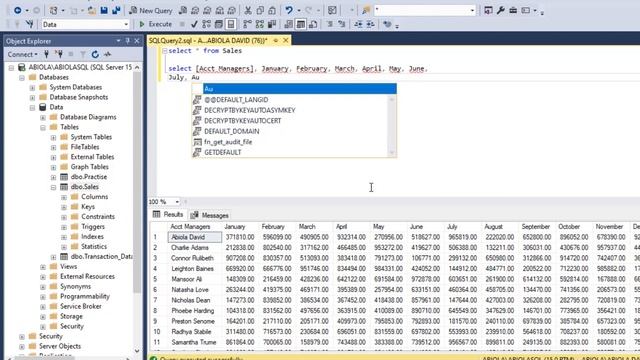Switch to the Messages tab
This screenshot has width=640, height=360.
click(209, 215)
